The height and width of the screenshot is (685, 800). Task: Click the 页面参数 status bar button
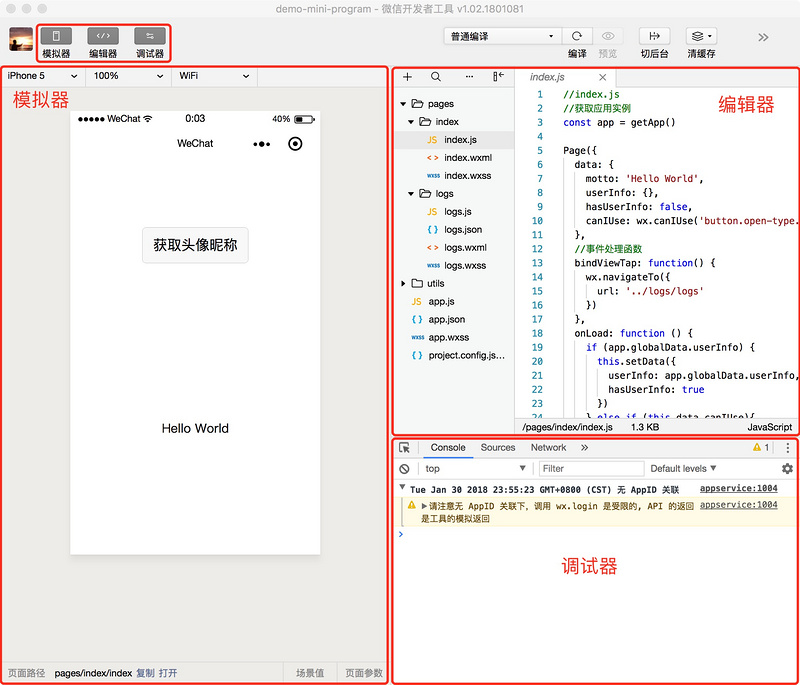(x=364, y=673)
